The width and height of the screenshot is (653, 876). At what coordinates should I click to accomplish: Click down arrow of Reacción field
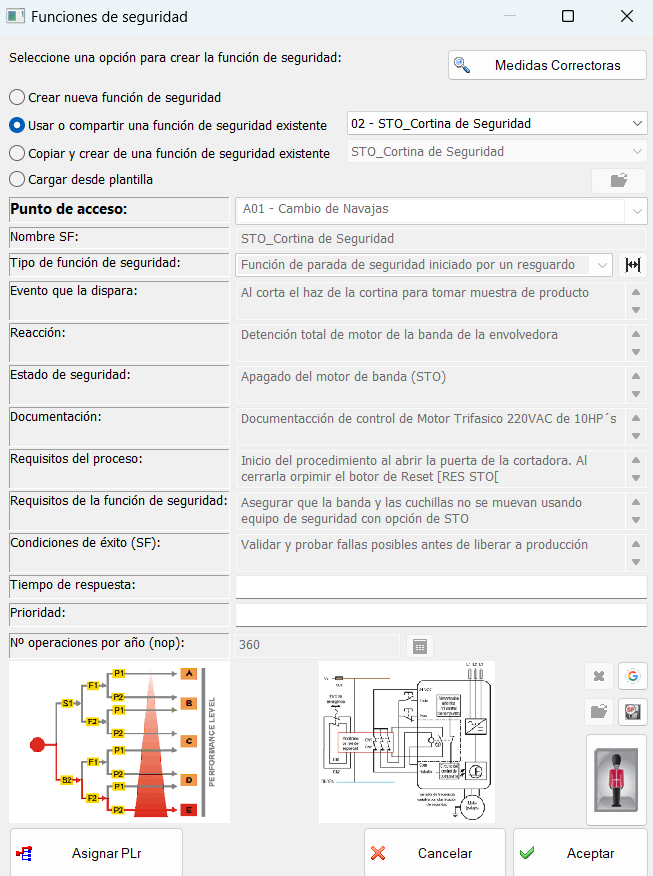pyautogui.click(x=636, y=352)
